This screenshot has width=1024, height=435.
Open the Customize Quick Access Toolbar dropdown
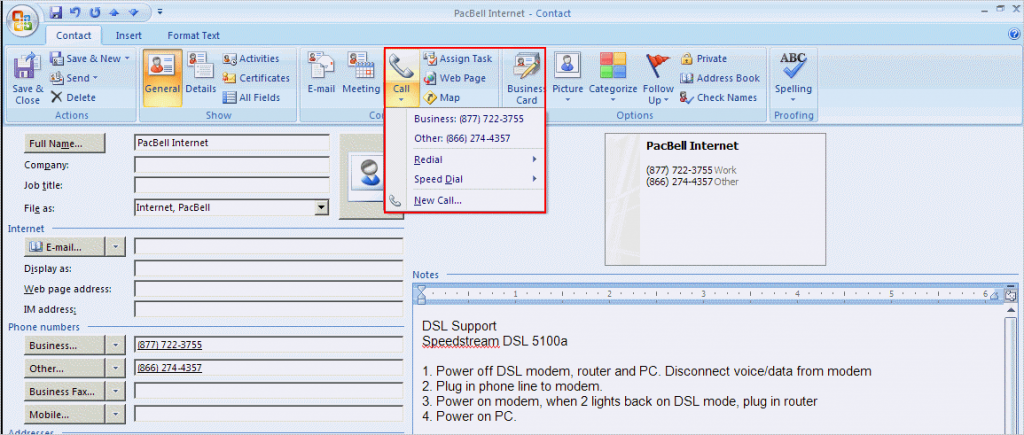coord(161,12)
